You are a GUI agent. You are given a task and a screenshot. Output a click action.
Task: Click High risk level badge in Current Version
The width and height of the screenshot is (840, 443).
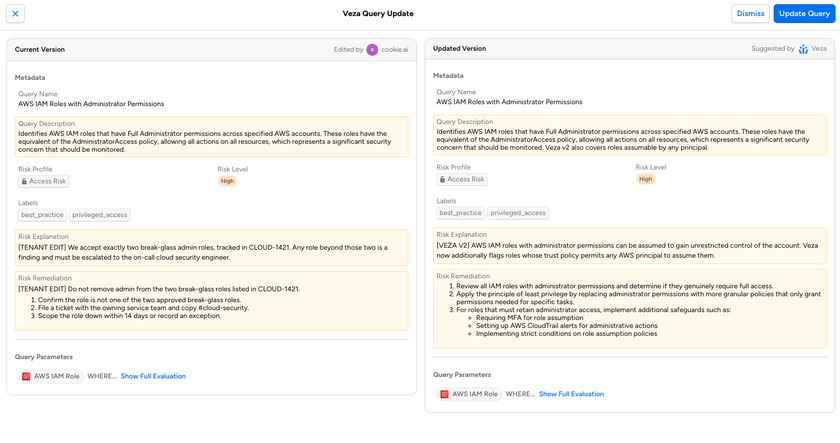[x=227, y=181]
